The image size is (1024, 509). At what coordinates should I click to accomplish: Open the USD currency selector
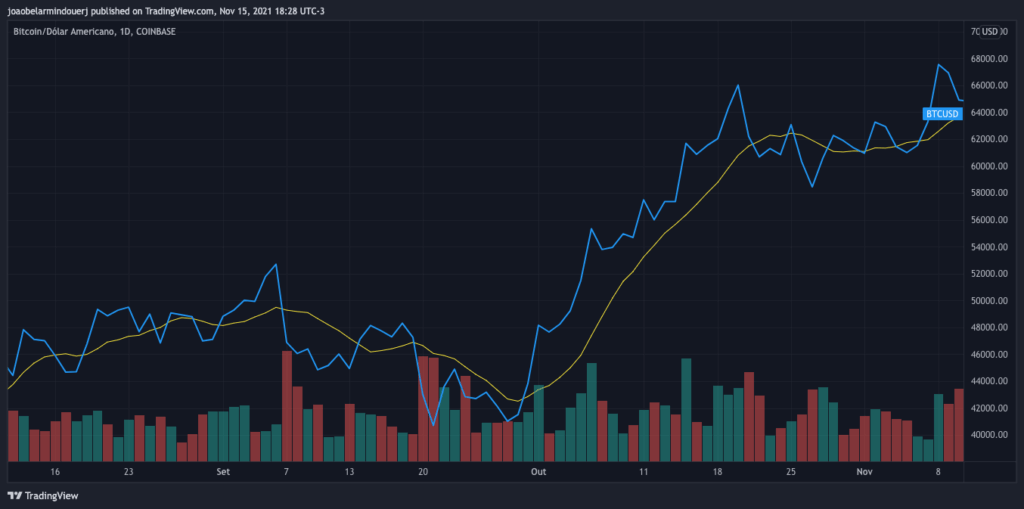pyautogui.click(x=990, y=31)
